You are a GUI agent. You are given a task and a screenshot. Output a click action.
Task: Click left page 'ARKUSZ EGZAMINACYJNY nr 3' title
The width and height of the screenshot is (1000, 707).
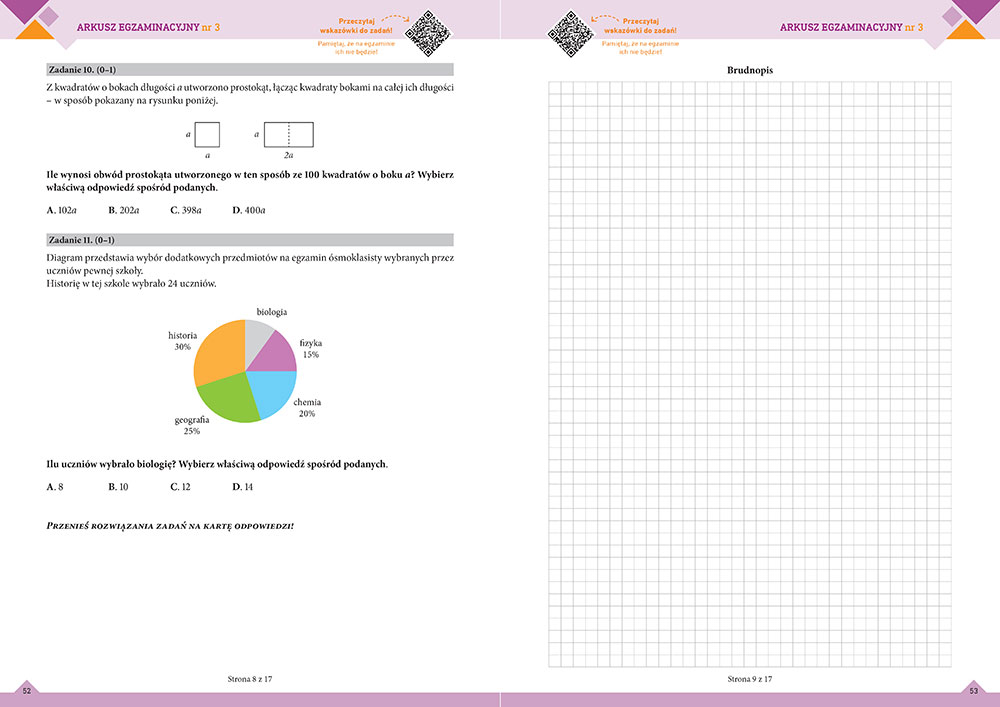pos(148,27)
